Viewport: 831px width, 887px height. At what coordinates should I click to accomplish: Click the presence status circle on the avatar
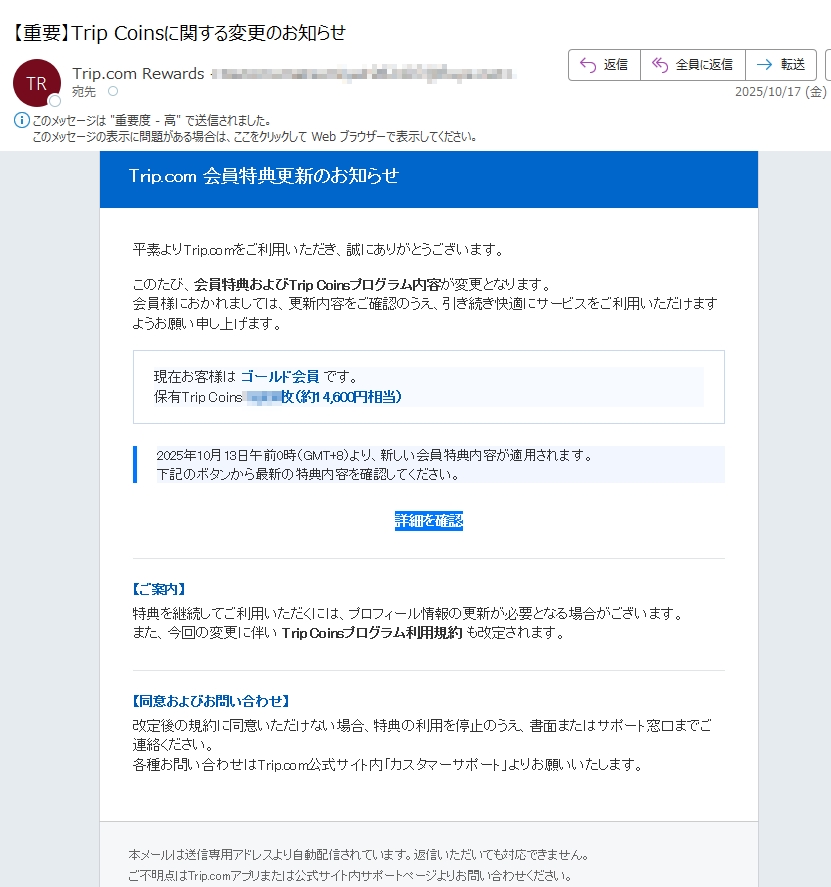point(56,99)
